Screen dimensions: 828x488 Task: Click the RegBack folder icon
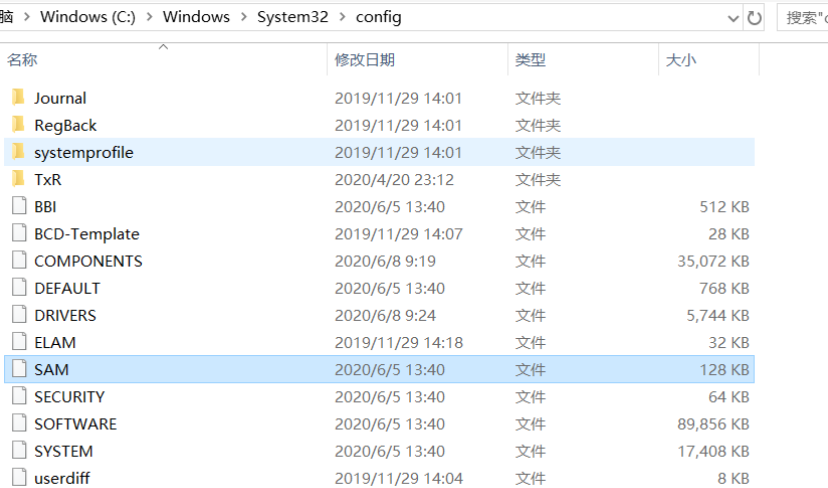coord(18,125)
